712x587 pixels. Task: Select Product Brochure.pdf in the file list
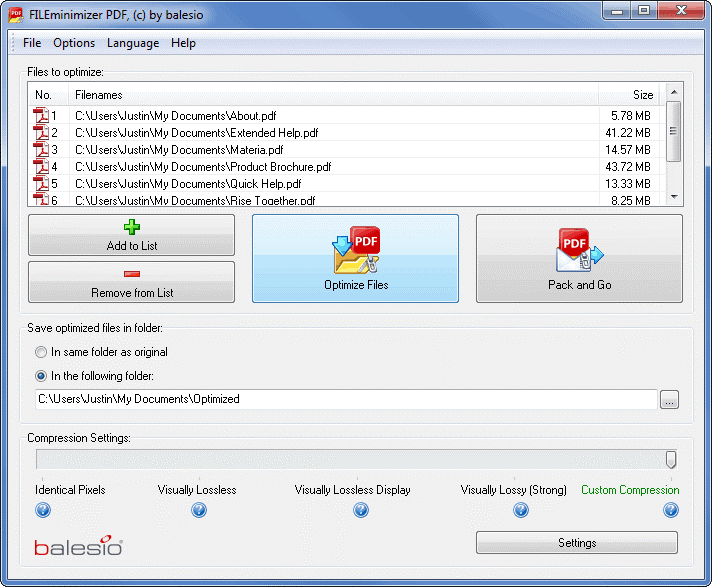tap(203, 167)
